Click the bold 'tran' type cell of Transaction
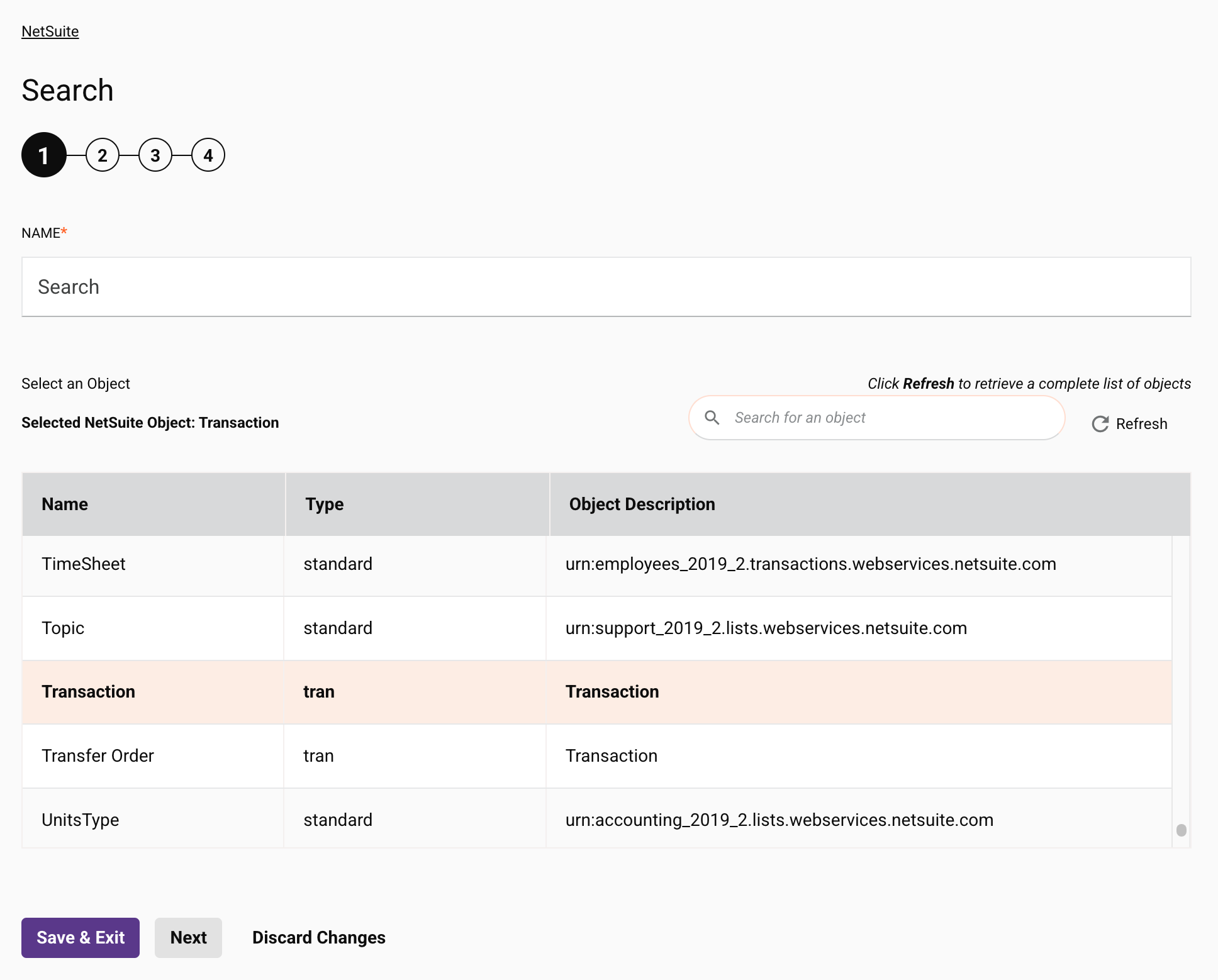 415,692
